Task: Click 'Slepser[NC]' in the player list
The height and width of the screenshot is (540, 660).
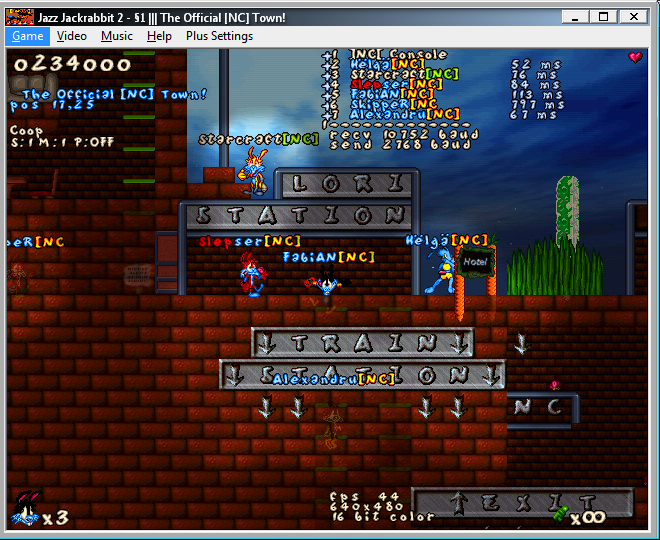Action: click(396, 84)
